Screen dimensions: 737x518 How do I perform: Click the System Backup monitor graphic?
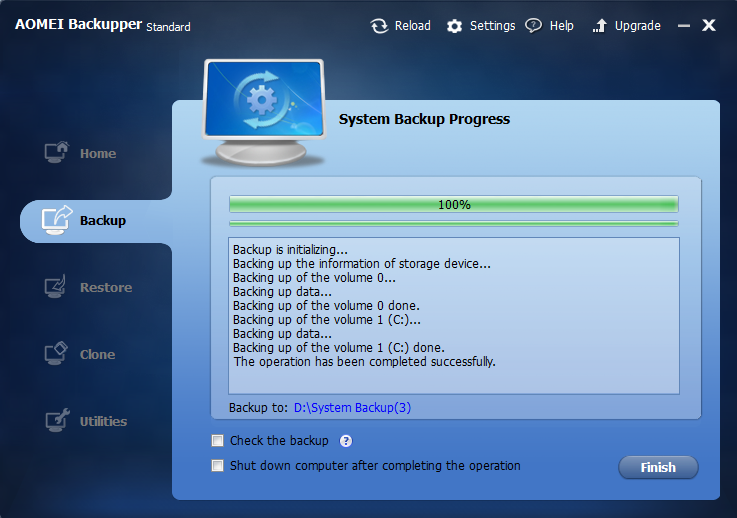pos(264,112)
